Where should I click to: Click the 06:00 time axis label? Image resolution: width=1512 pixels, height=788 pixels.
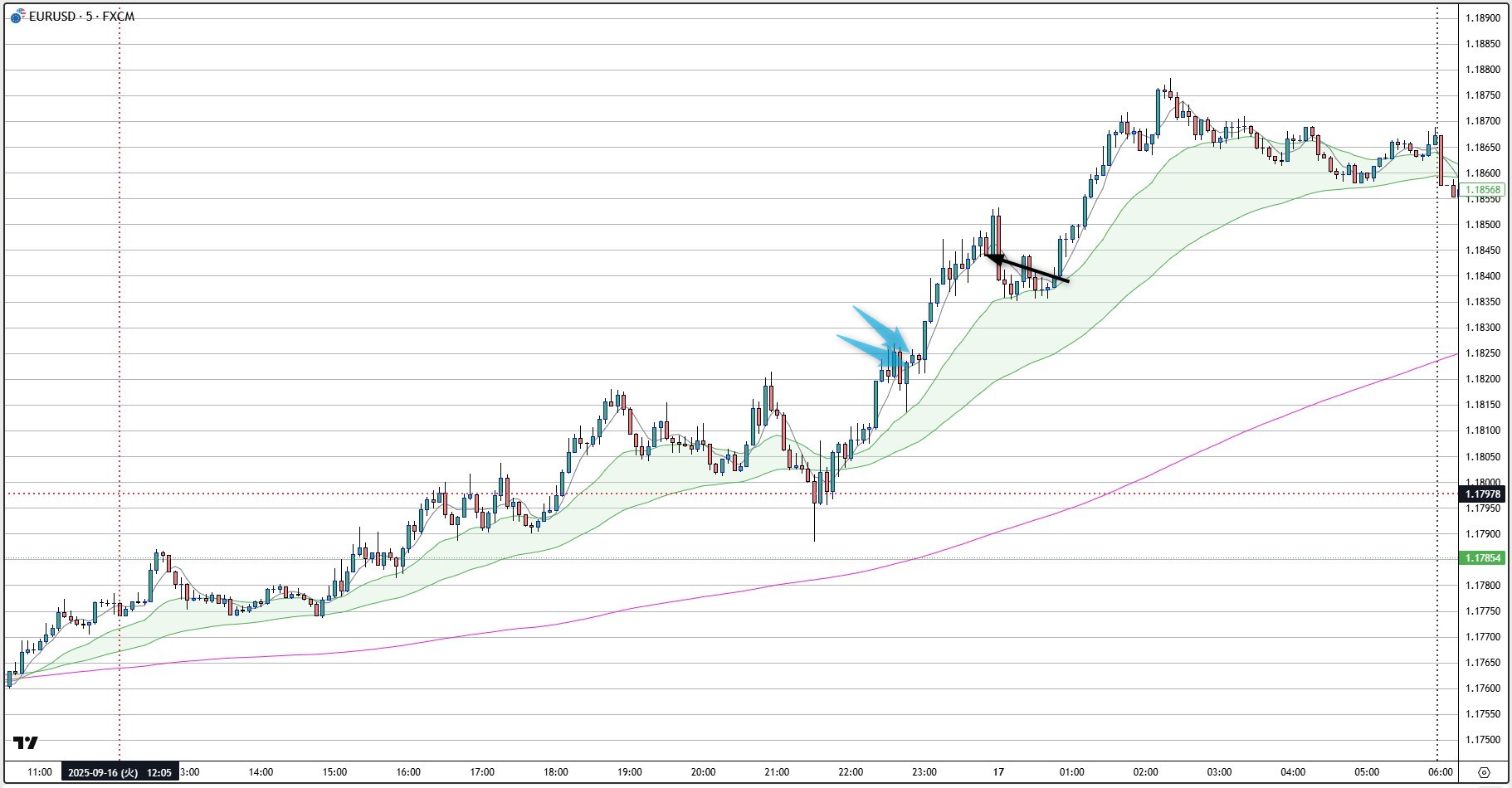[x=1440, y=772]
